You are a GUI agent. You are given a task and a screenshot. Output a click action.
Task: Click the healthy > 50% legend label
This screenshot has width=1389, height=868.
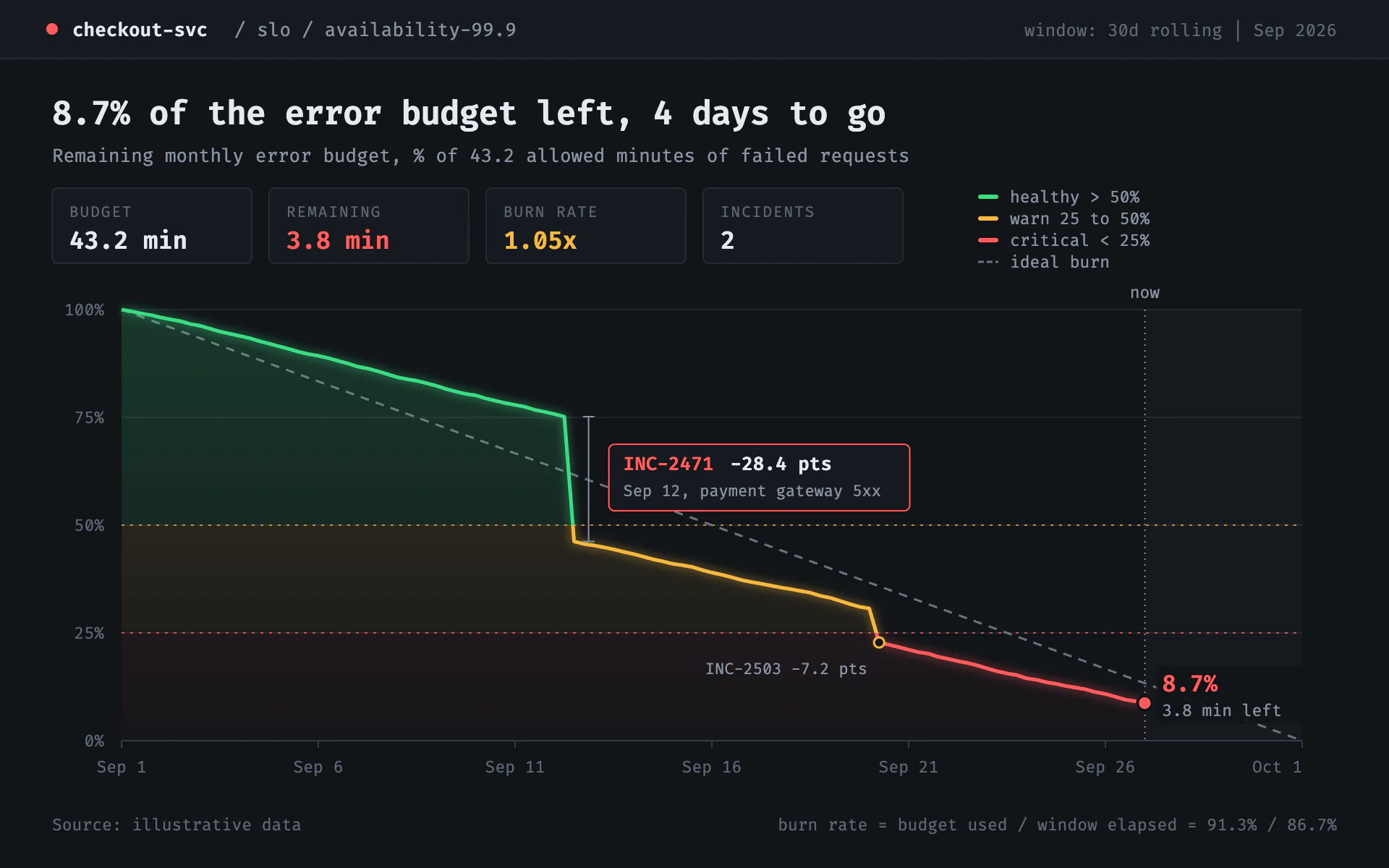pos(1074,197)
